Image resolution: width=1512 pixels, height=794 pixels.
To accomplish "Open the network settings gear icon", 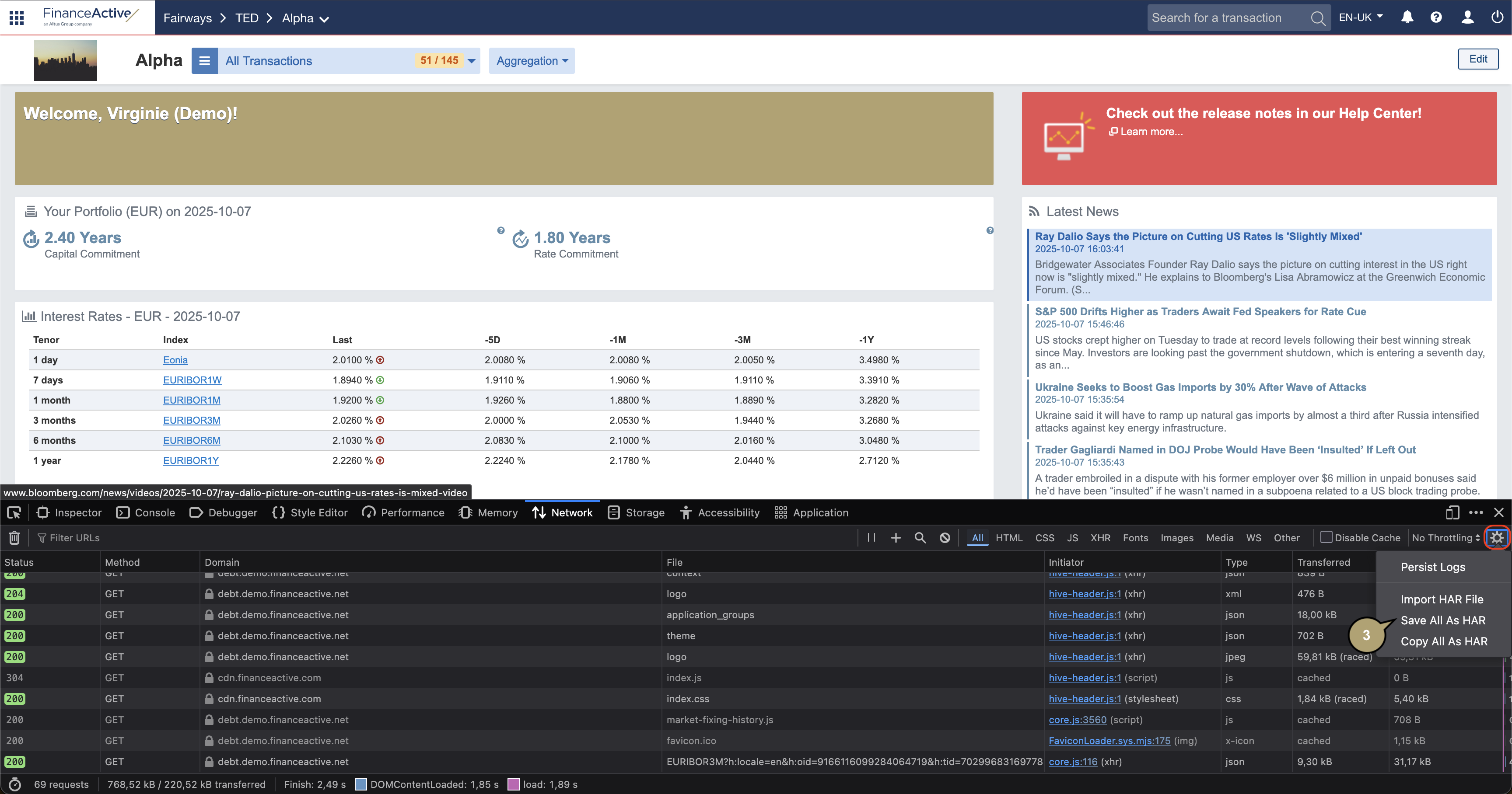I will tap(1496, 537).
